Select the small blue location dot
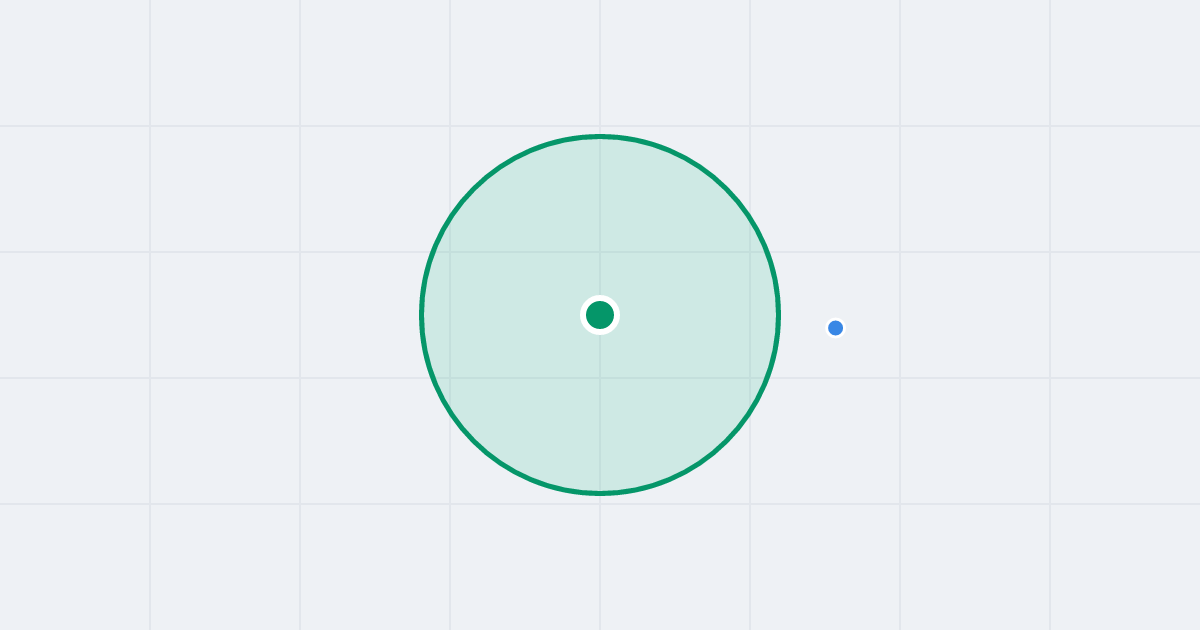1200x630 pixels. (x=836, y=328)
